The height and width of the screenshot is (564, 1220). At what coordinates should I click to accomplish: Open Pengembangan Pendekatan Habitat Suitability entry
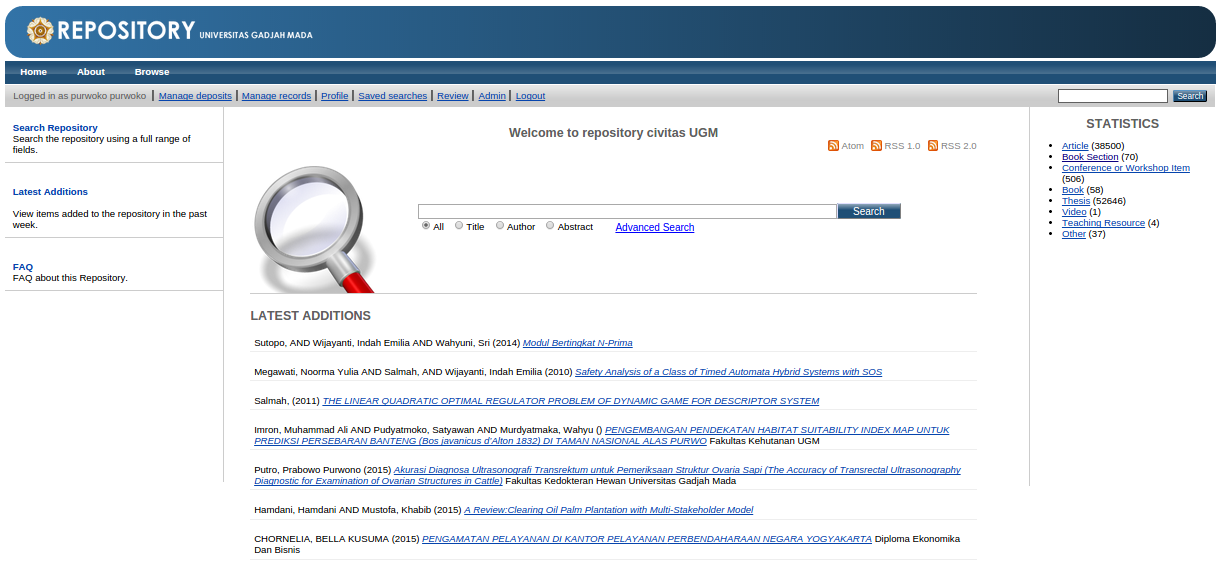pyautogui.click(x=602, y=435)
